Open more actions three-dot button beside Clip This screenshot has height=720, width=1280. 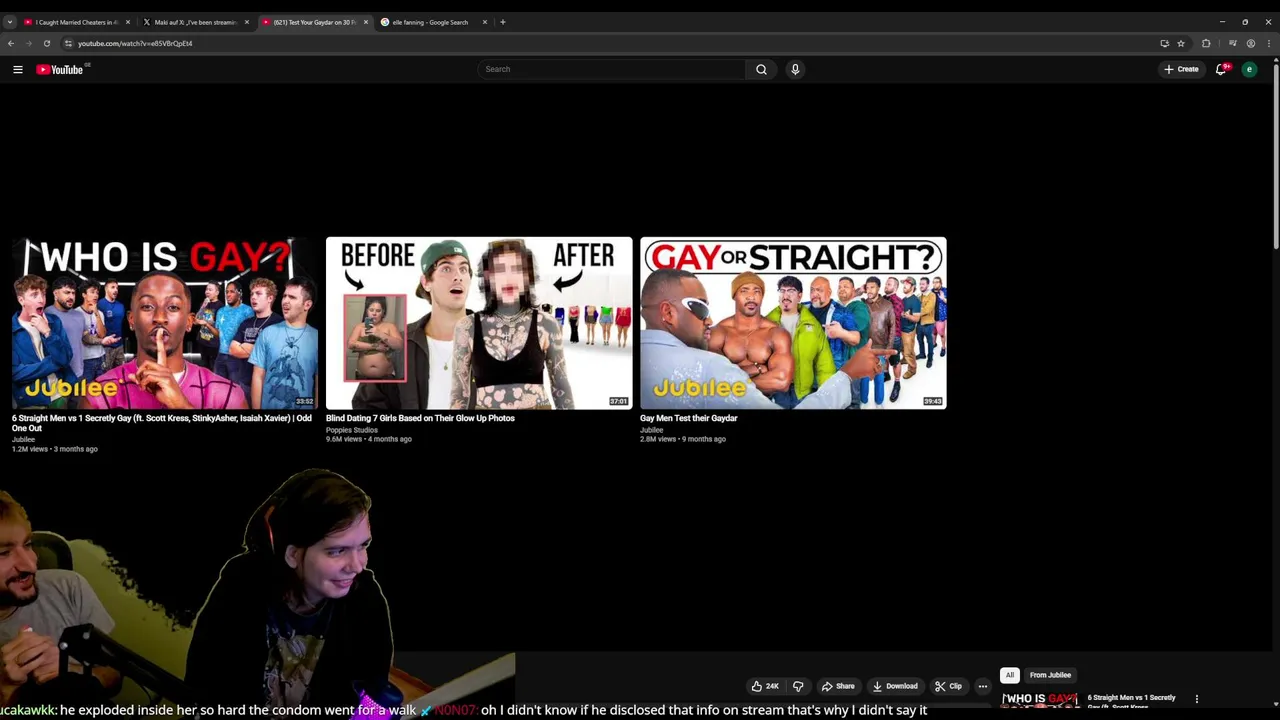click(x=983, y=686)
